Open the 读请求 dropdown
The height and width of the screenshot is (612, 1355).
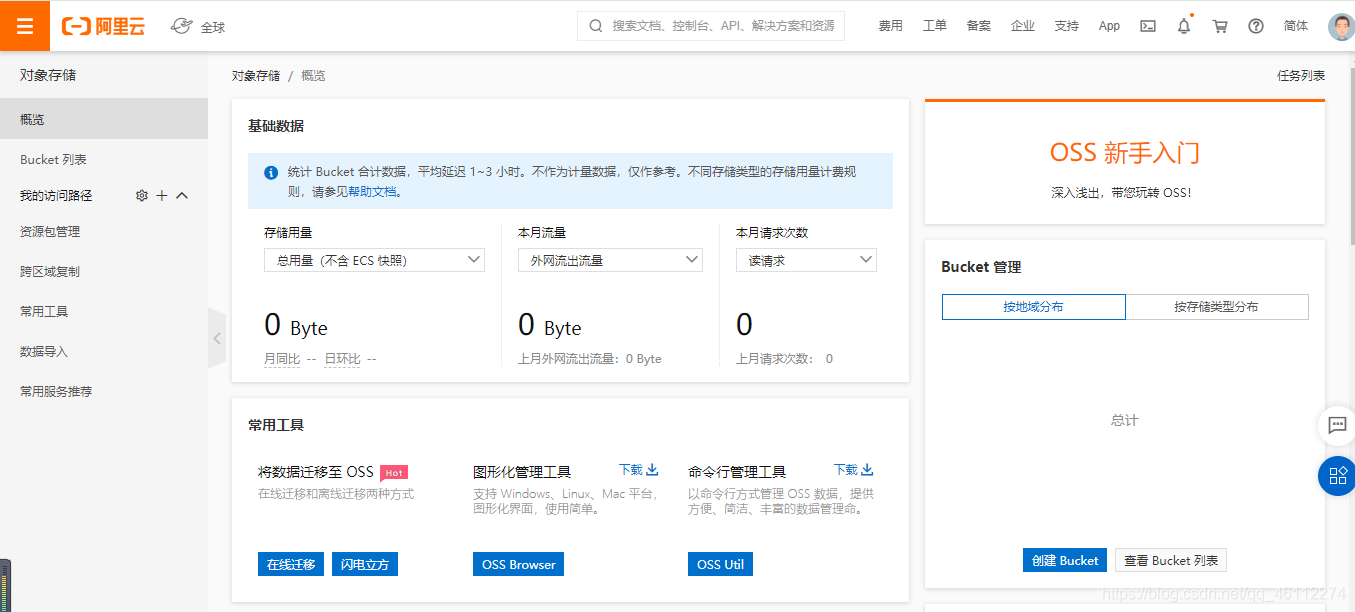(x=806, y=260)
